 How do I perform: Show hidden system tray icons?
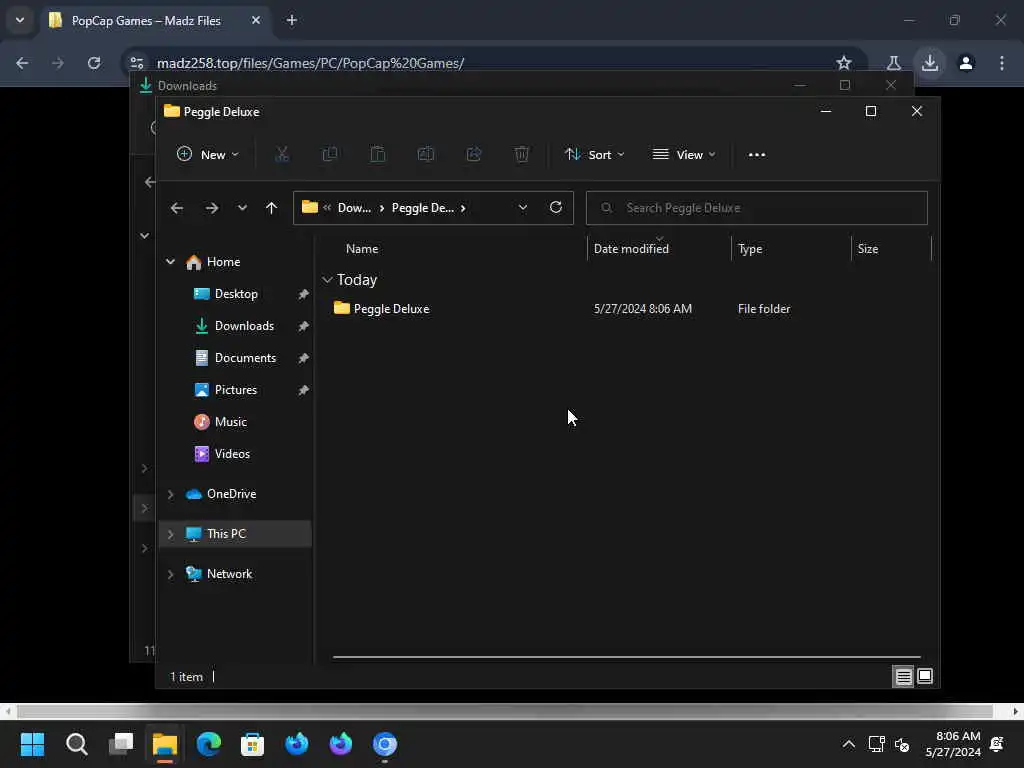pyautogui.click(x=848, y=744)
